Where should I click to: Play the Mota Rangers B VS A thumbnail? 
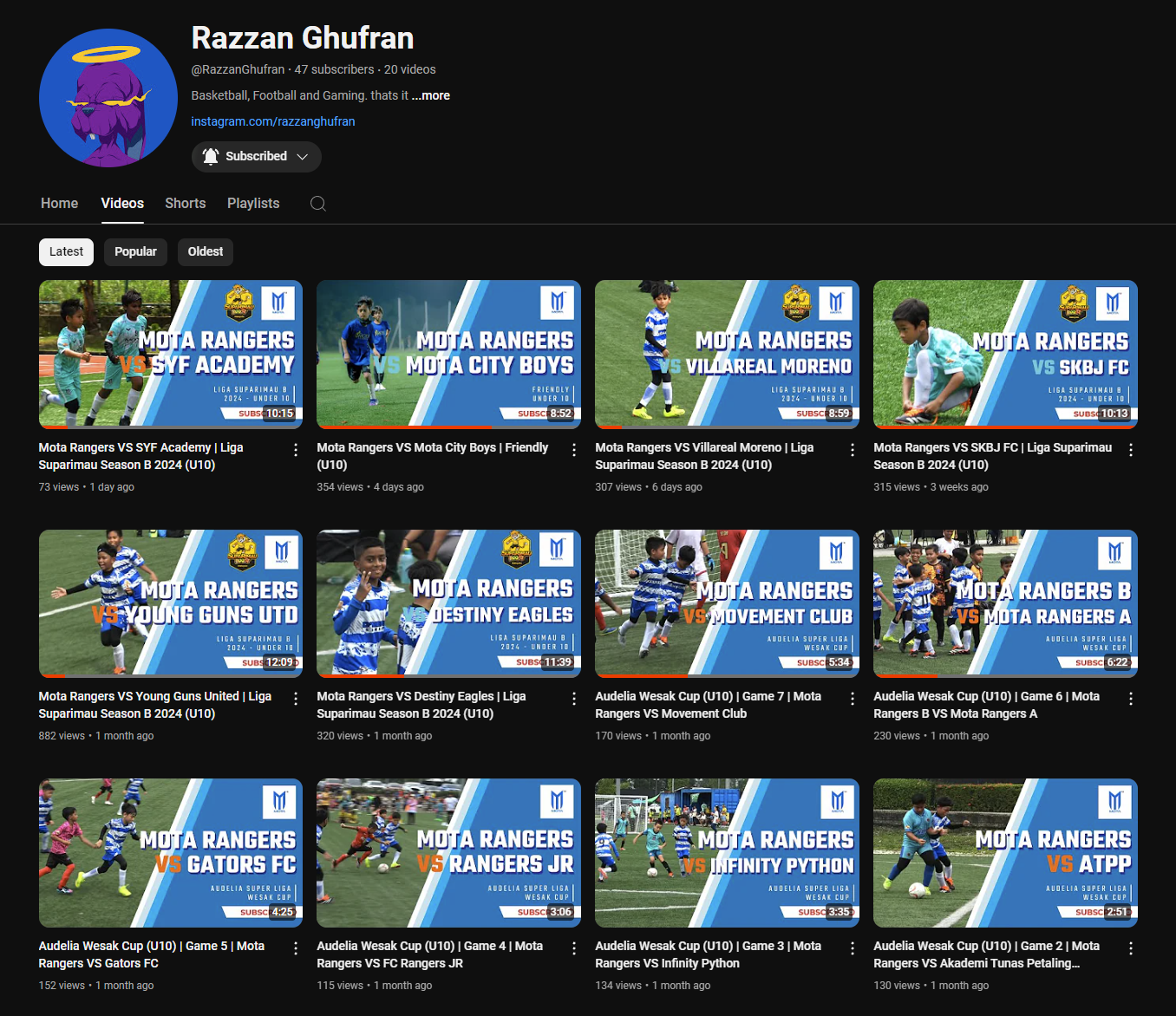tap(1005, 603)
